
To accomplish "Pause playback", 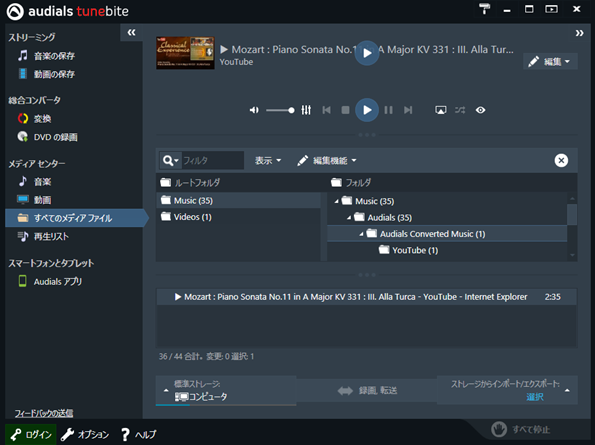I will (388, 110).
